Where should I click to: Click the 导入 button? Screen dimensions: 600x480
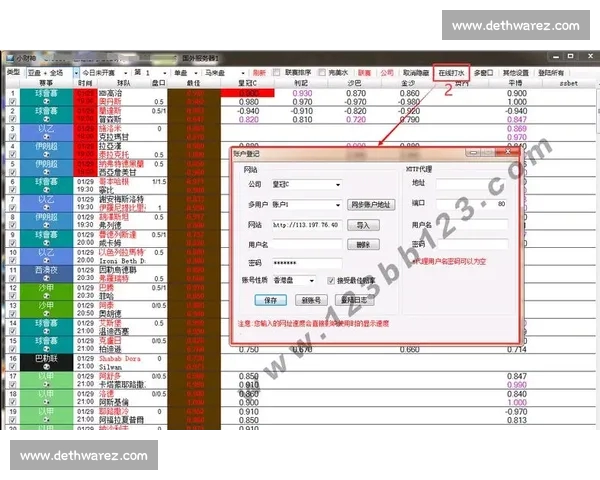click(x=363, y=225)
